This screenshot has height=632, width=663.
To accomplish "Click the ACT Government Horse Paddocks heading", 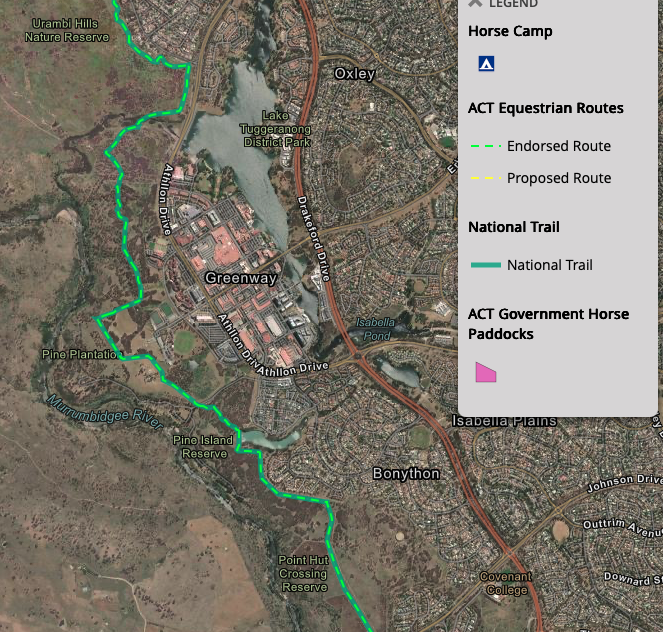I will click(548, 323).
